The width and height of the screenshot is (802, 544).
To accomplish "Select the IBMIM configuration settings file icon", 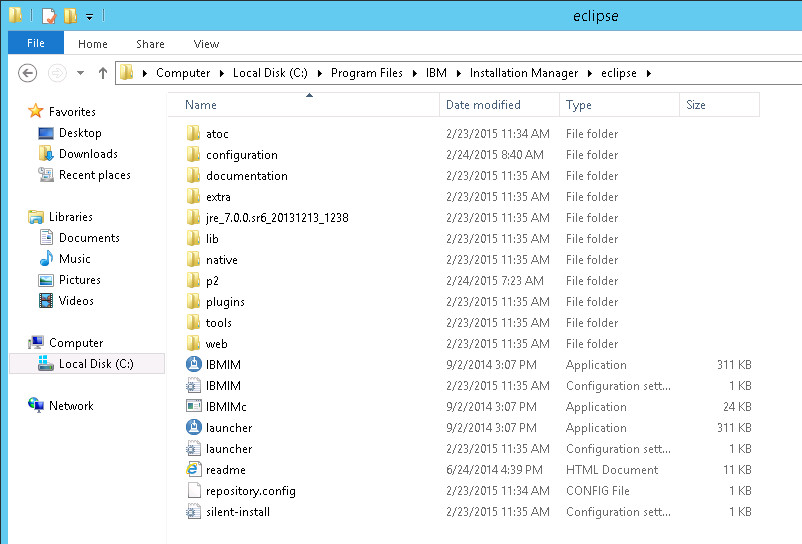I will (193, 385).
